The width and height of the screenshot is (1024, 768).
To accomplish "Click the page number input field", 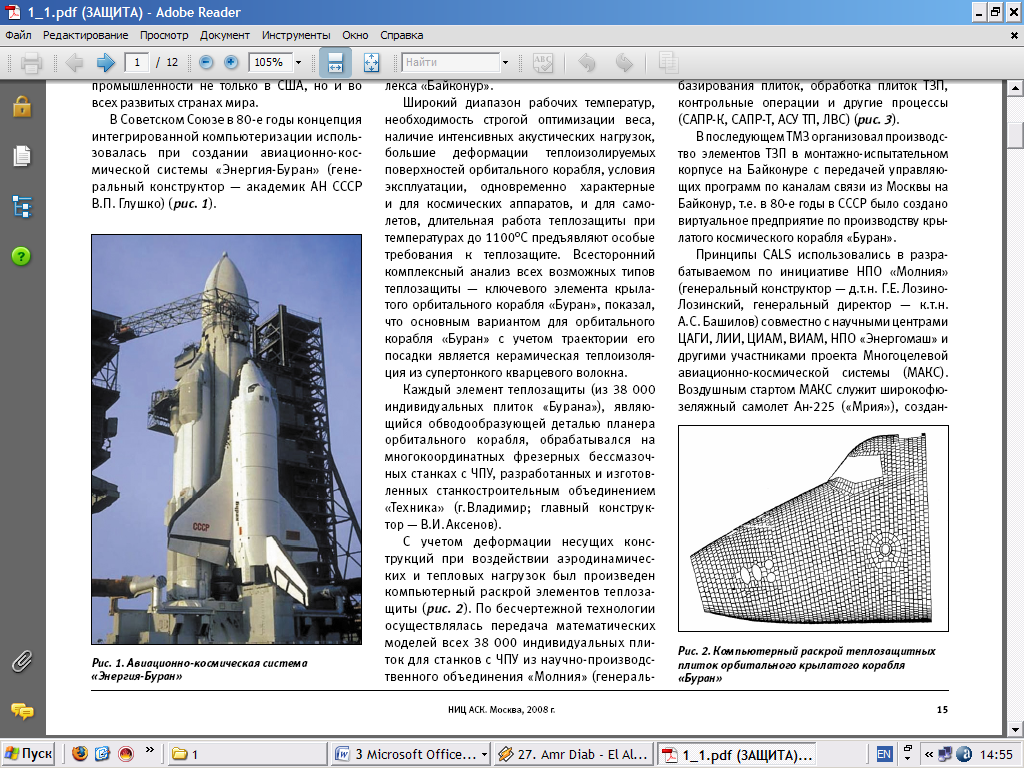I will (x=136, y=63).
